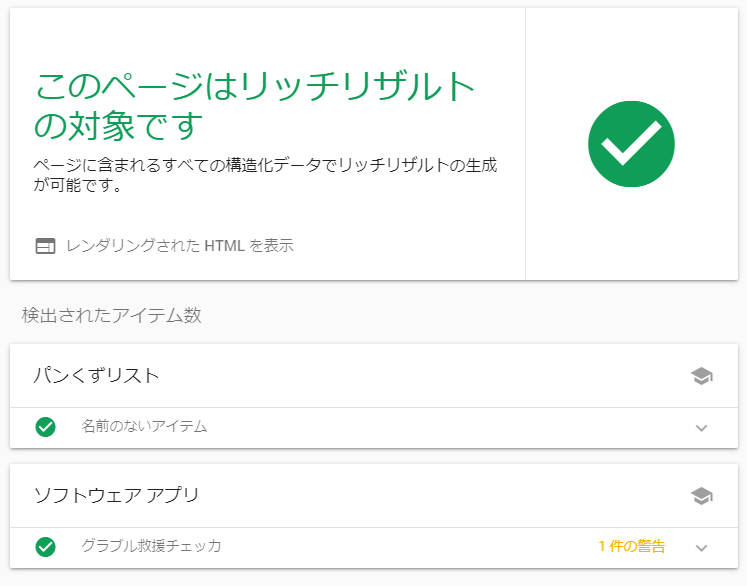Expand the 名前のないアイテム chevron

[701, 428]
